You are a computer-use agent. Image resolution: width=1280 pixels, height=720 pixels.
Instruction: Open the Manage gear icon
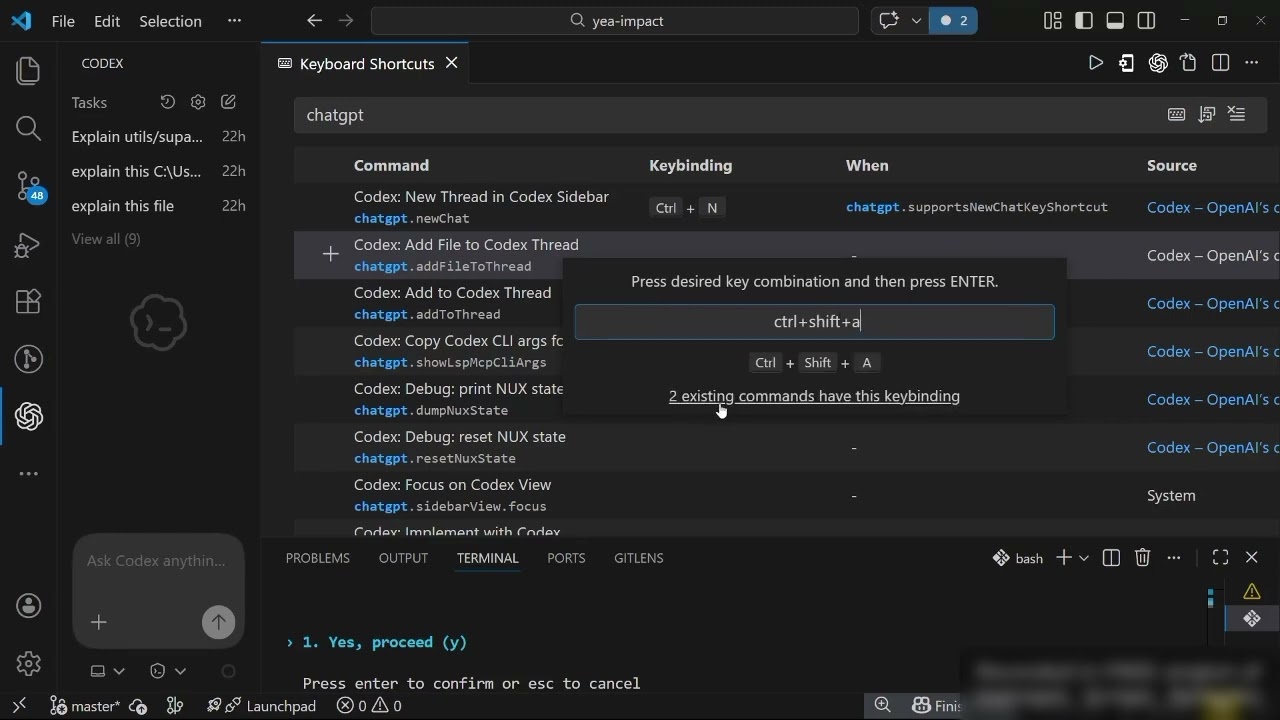click(x=28, y=662)
